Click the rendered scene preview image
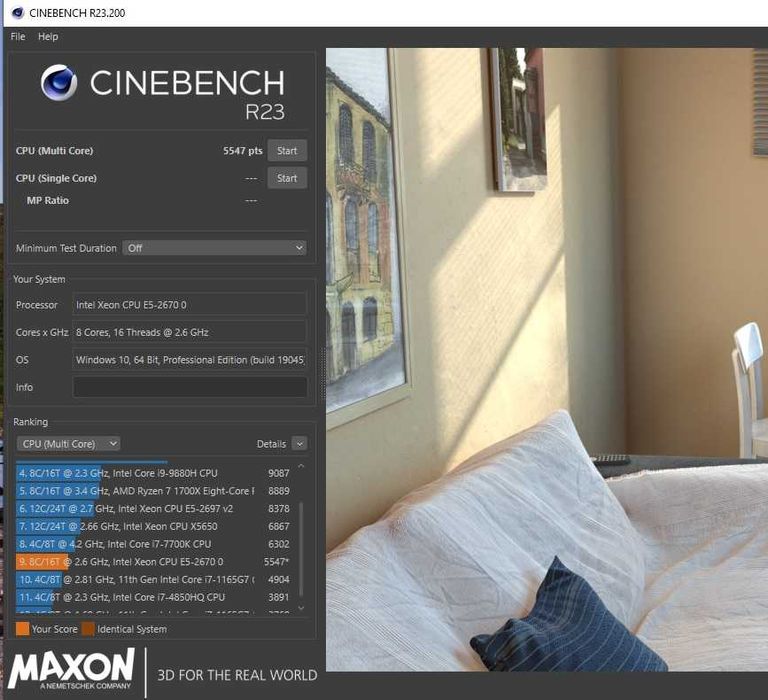This screenshot has width=768, height=700. pos(547,360)
